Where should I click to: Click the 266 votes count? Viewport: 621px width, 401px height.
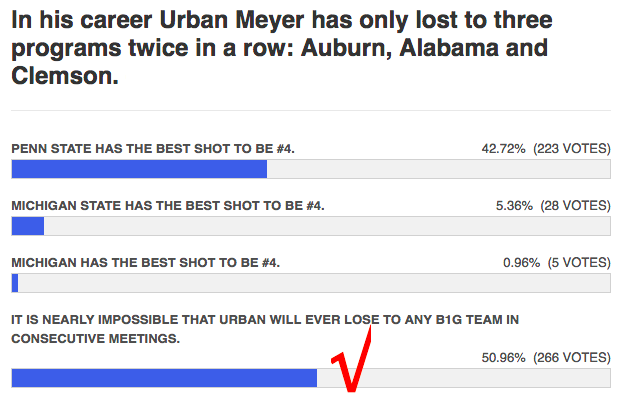coord(572,357)
